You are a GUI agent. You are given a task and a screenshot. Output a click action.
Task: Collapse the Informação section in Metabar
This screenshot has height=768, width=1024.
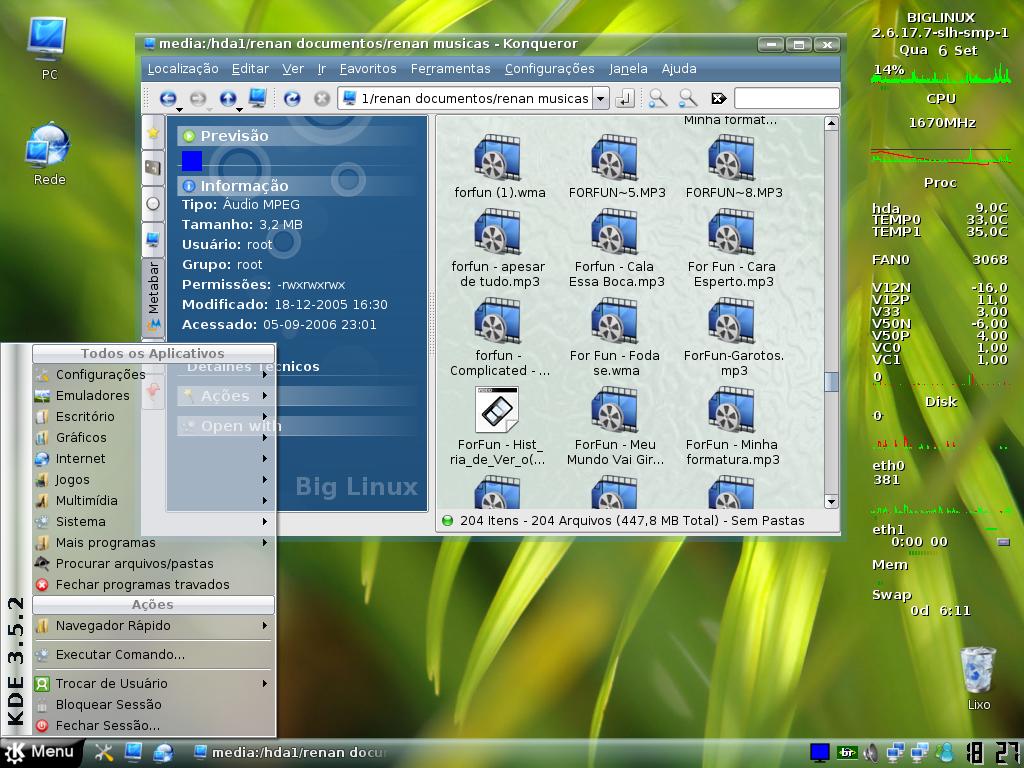coord(297,185)
